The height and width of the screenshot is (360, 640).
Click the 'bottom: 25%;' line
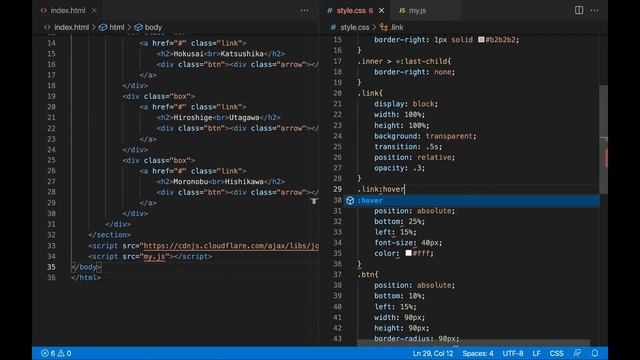[x=399, y=221]
